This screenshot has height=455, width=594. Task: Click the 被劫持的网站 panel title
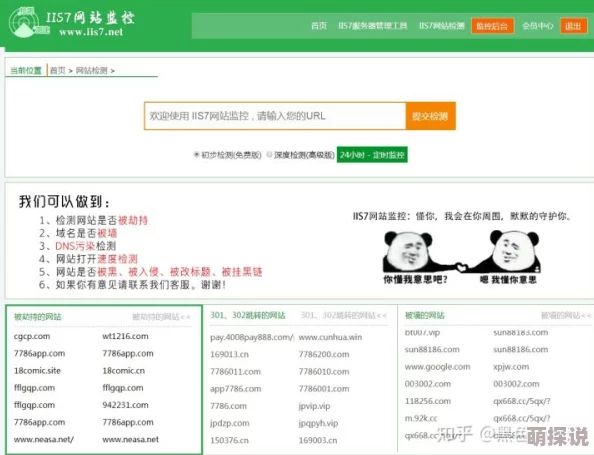38,317
